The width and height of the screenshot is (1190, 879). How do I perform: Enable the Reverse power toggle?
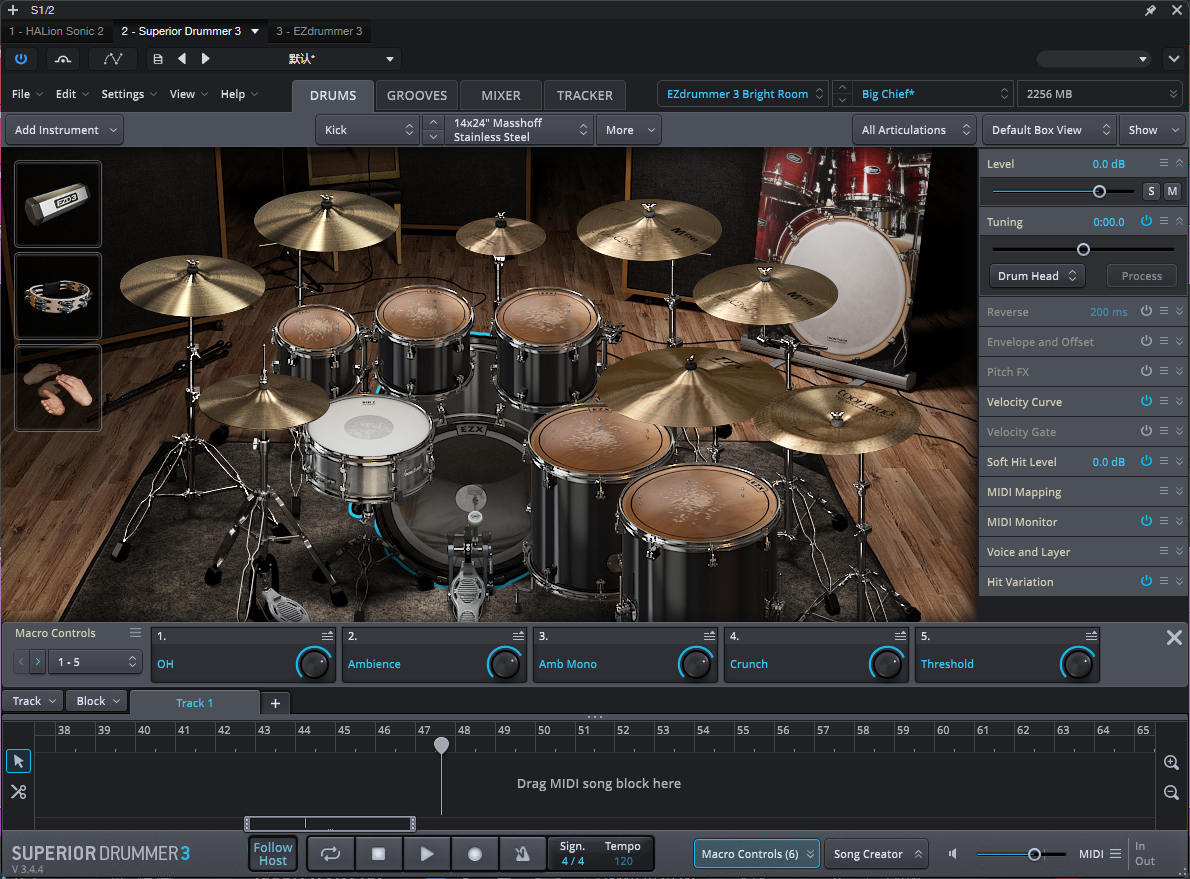[x=1146, y=311]
